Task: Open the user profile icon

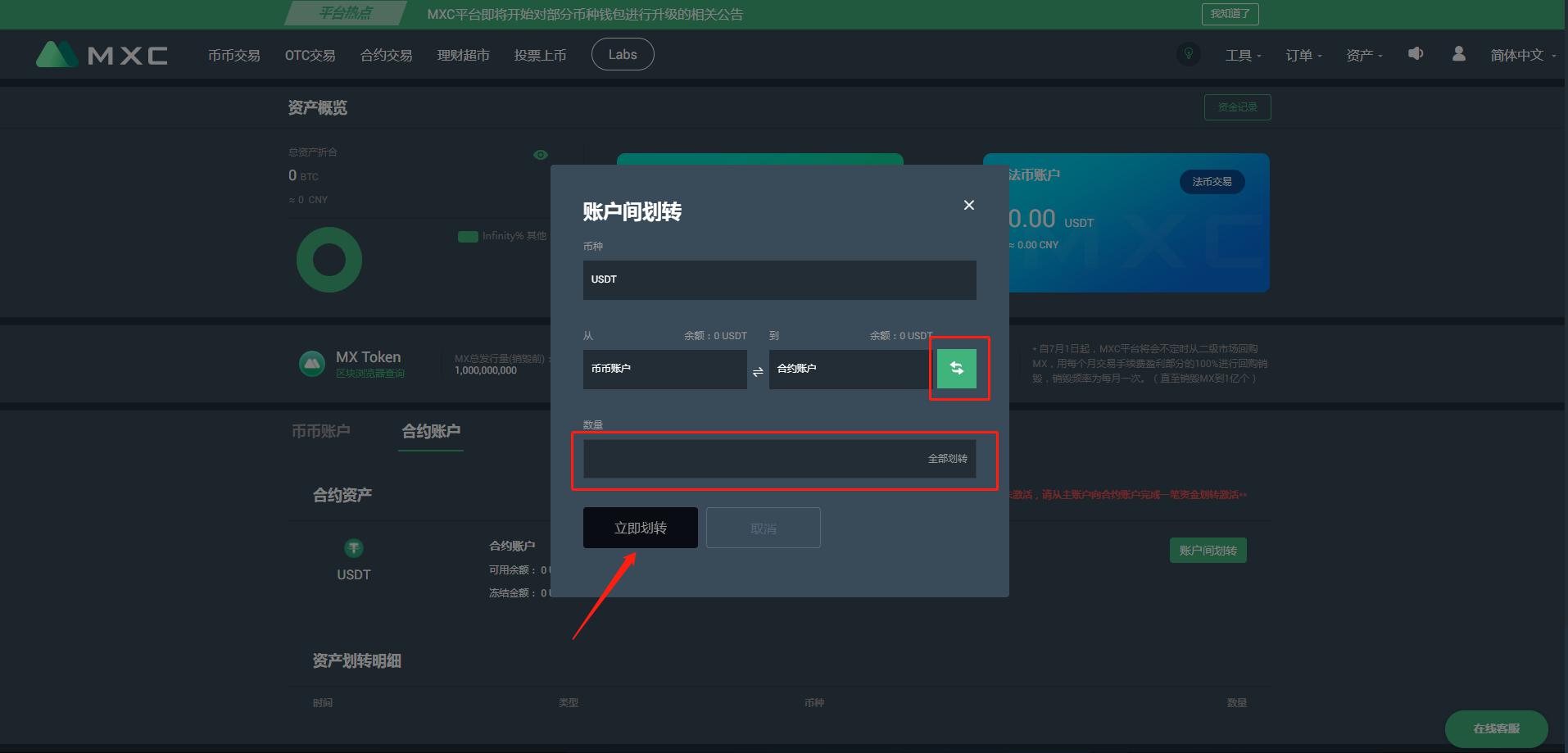Action: pyautogui.click(x=1458, y=53)
